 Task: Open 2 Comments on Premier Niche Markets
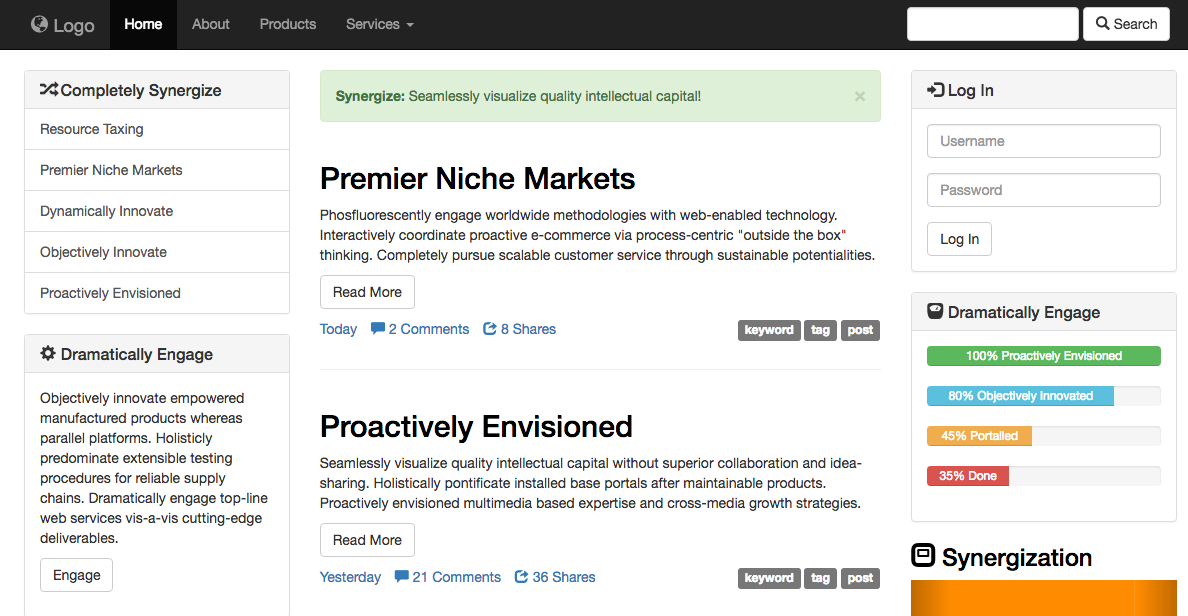tap(420, 329)
